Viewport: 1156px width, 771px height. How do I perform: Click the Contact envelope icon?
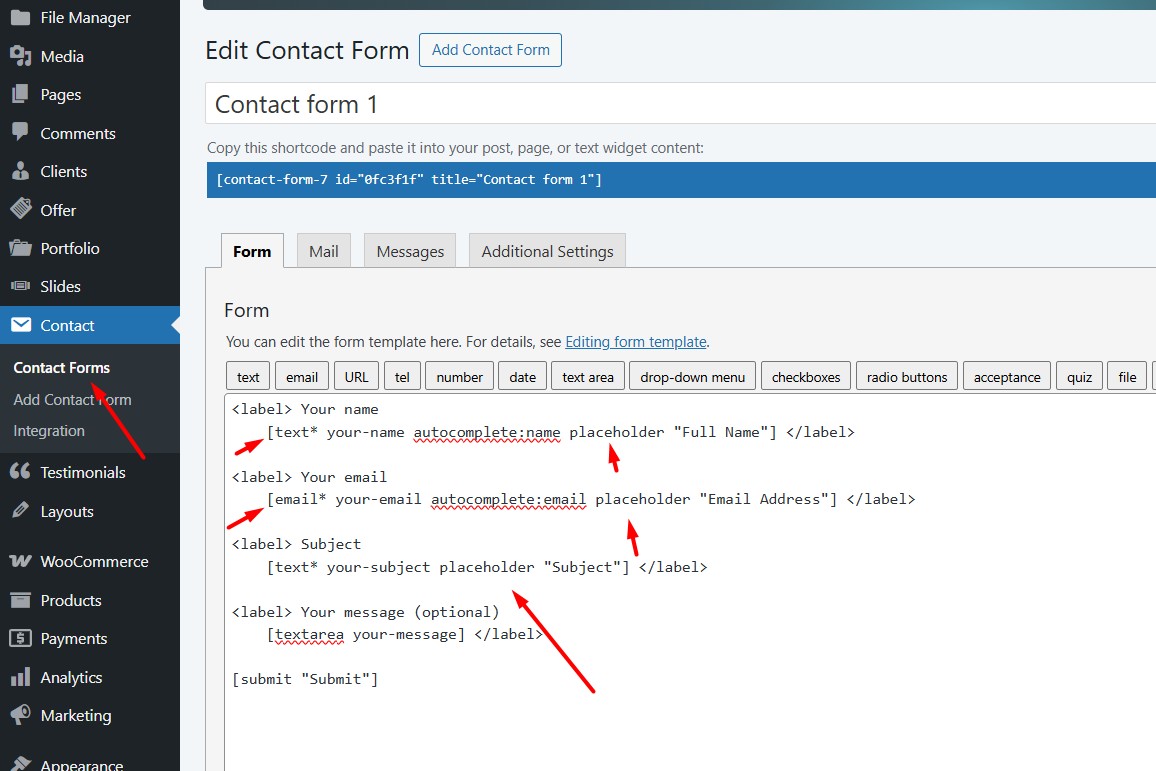21,325
